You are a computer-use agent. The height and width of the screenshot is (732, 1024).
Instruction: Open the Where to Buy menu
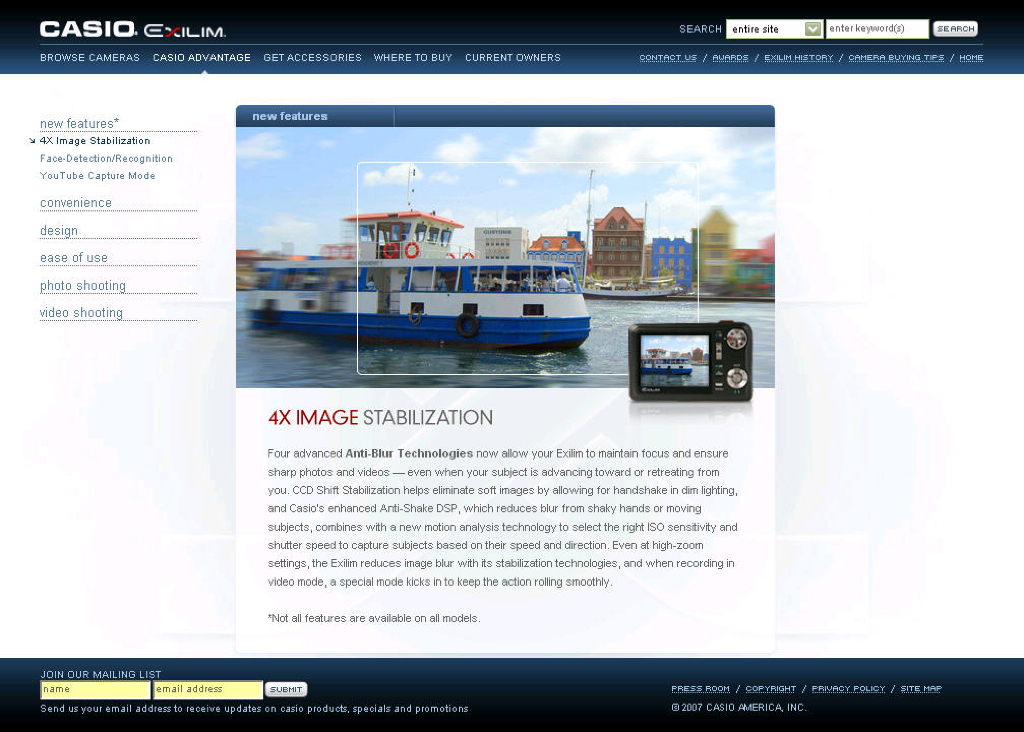[x=413, y=57]
